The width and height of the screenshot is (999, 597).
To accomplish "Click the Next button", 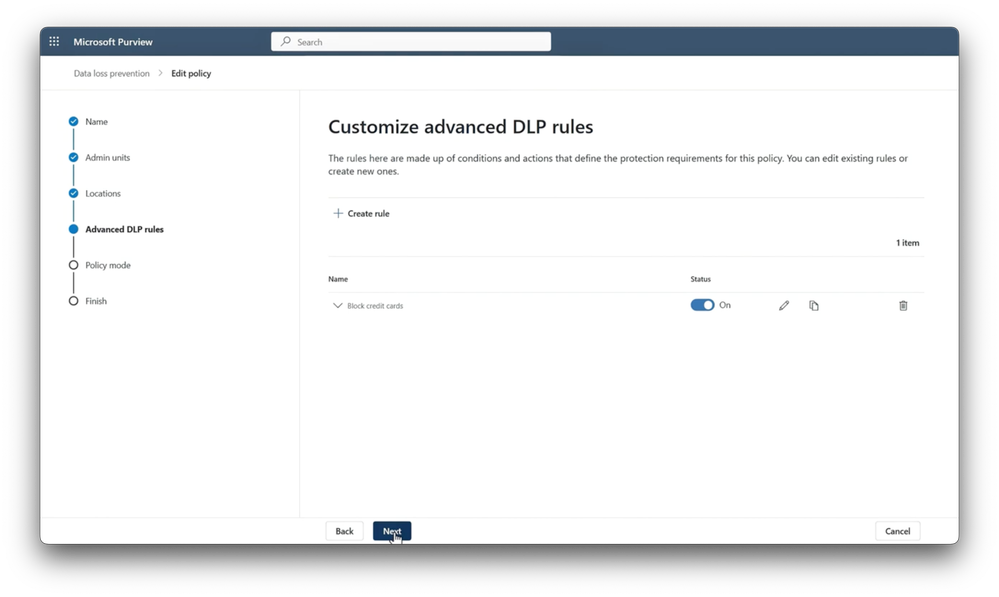I will click(x=392, y=531).
